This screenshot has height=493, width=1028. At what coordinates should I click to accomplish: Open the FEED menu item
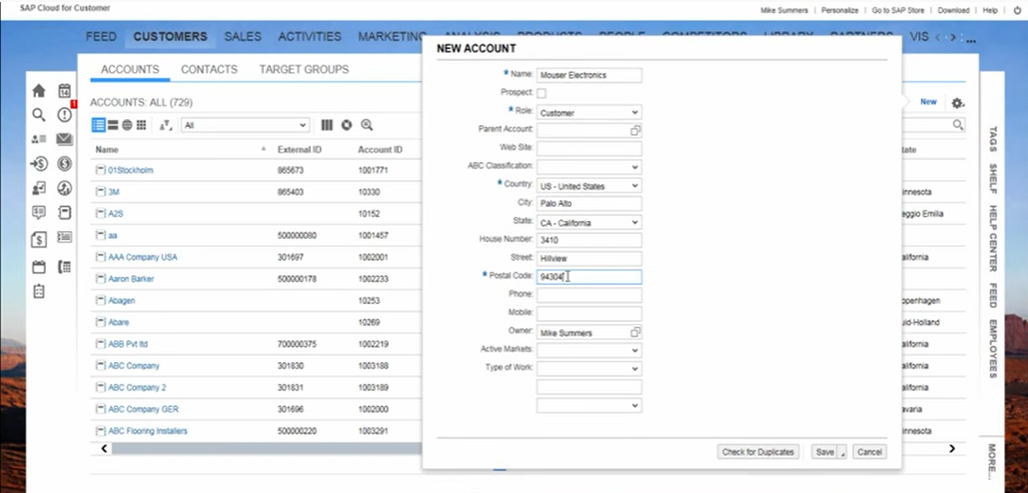pyautogui.click(x=101, y=37)
